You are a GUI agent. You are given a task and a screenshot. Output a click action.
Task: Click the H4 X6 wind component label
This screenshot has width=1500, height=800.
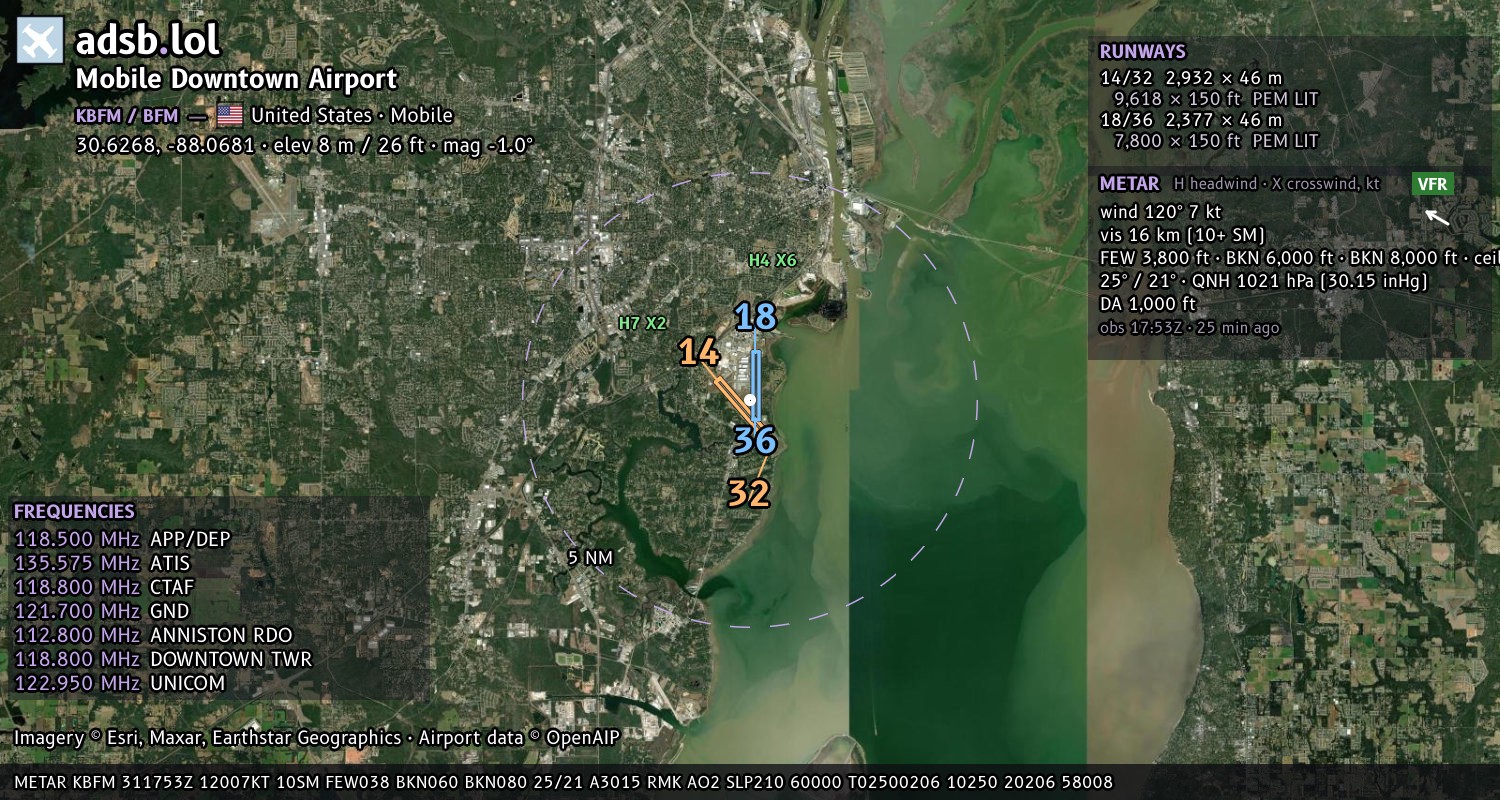point(773,261)
